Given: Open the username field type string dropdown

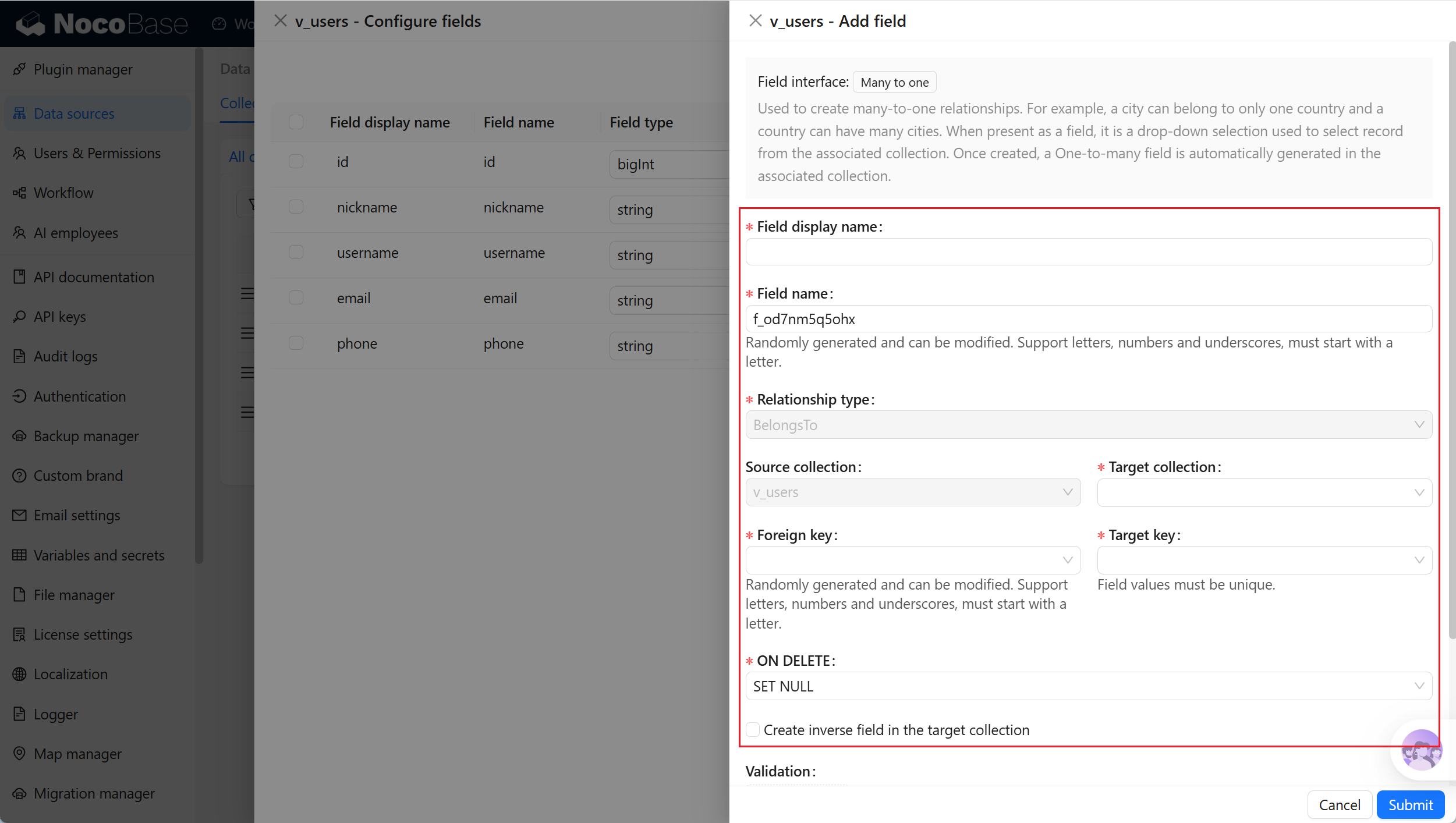Looking at the screenshot, I should click(x=669, y=255).
